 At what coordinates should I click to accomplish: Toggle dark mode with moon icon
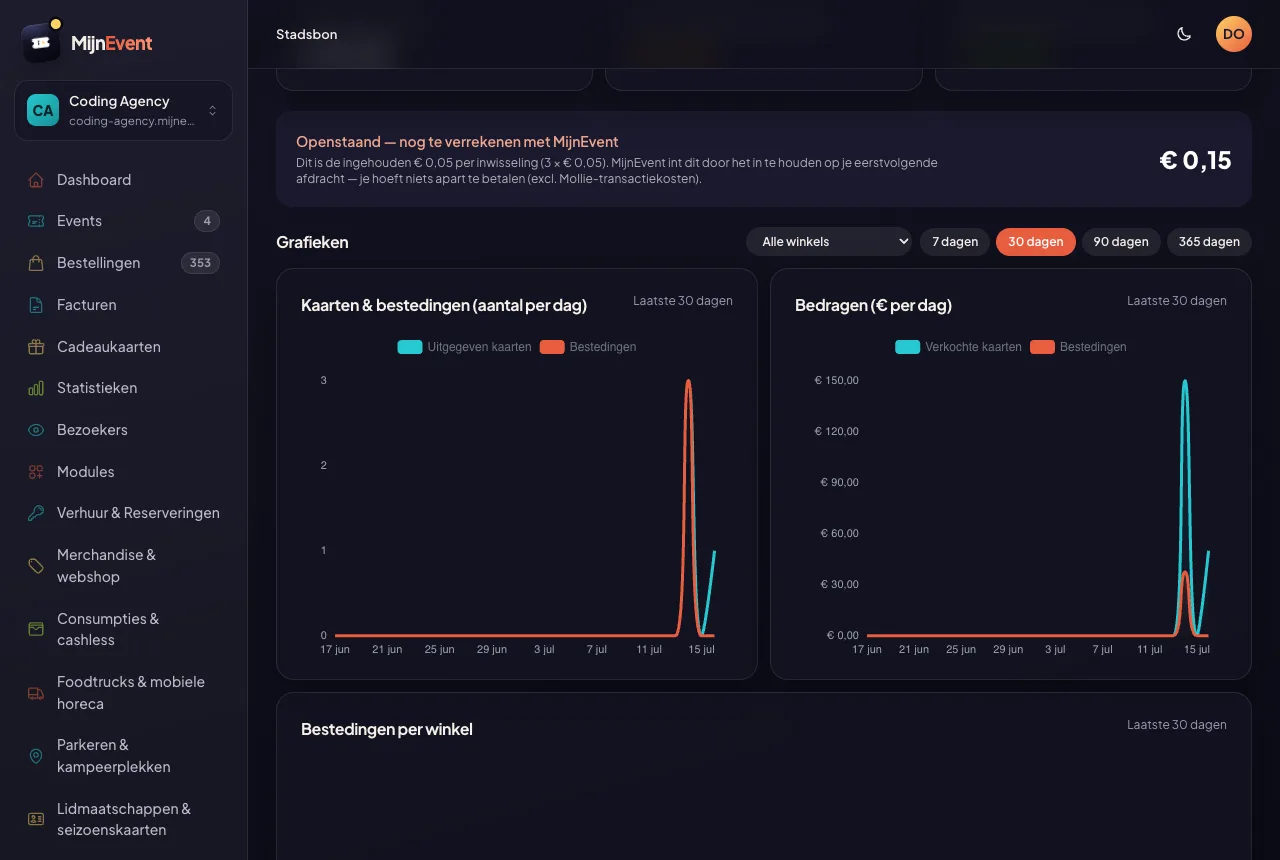1184,34
